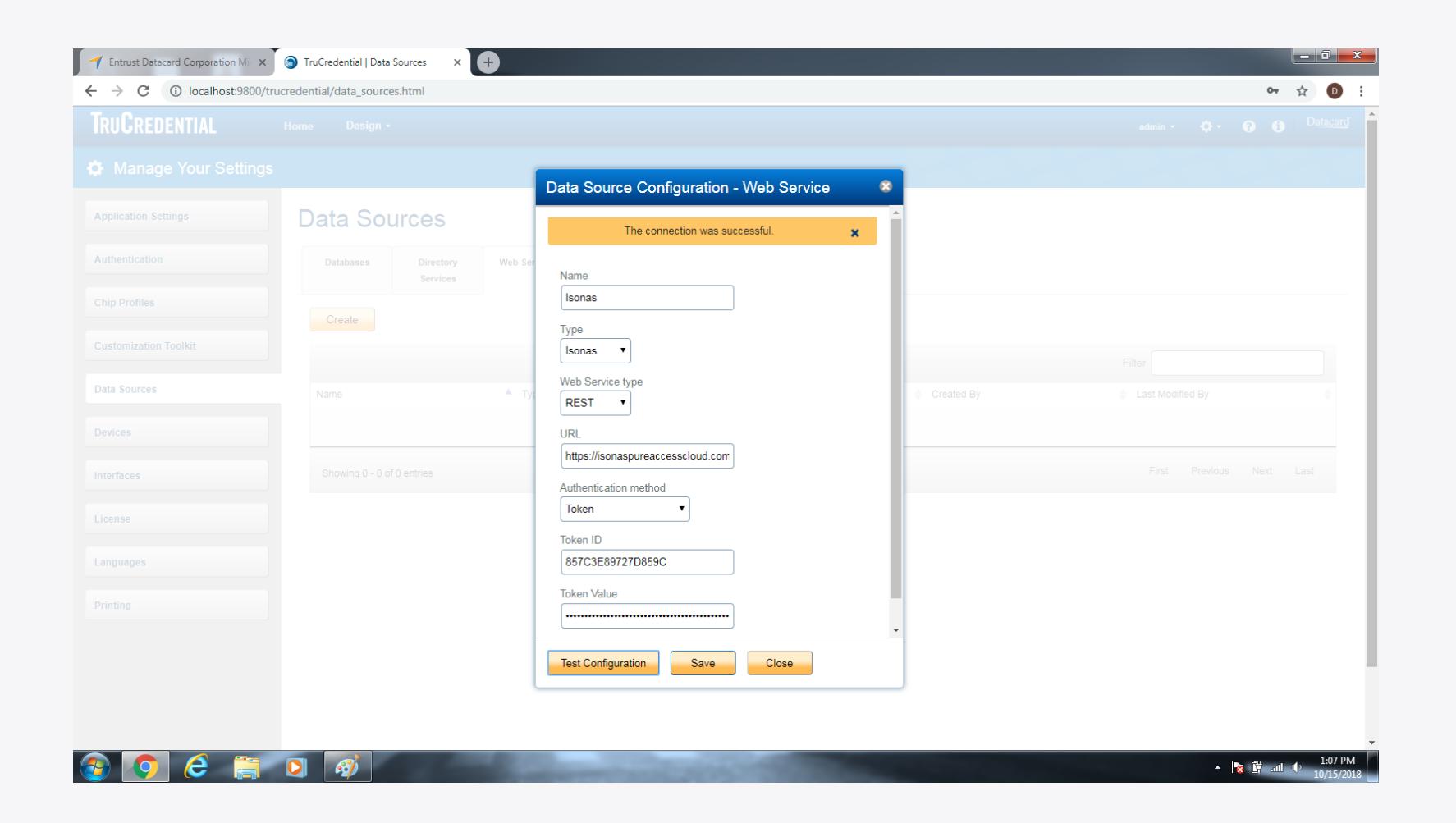
Task: Go to Printing settings
Action: point(176,606)
